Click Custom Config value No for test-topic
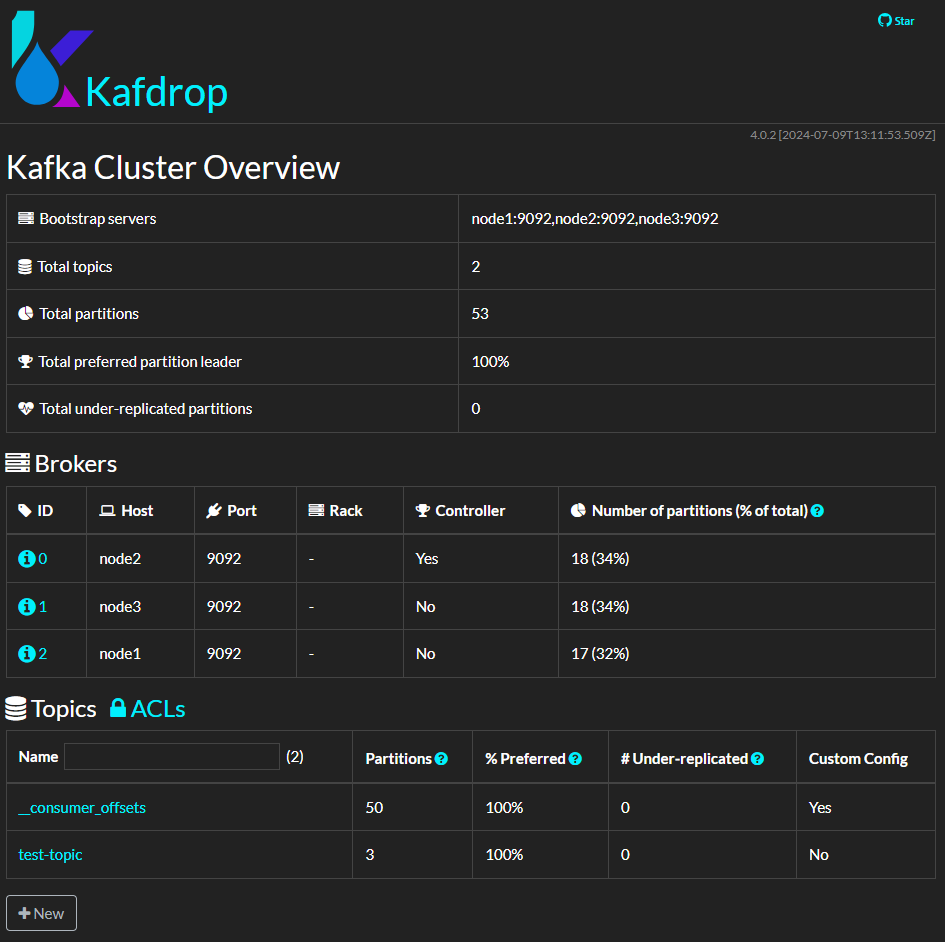This screenshot has width=945, height=942. (x=818, y=855)
